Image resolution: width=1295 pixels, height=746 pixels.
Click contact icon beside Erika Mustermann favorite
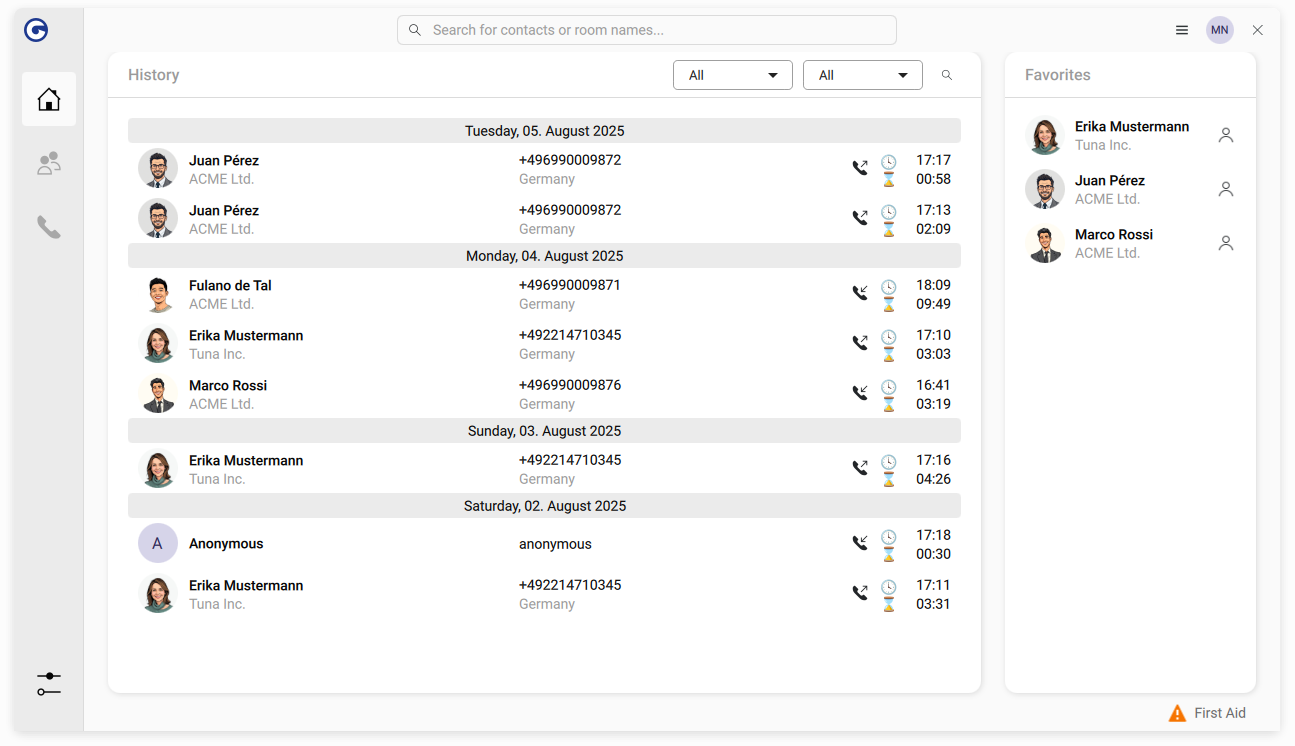(1226, 136)
